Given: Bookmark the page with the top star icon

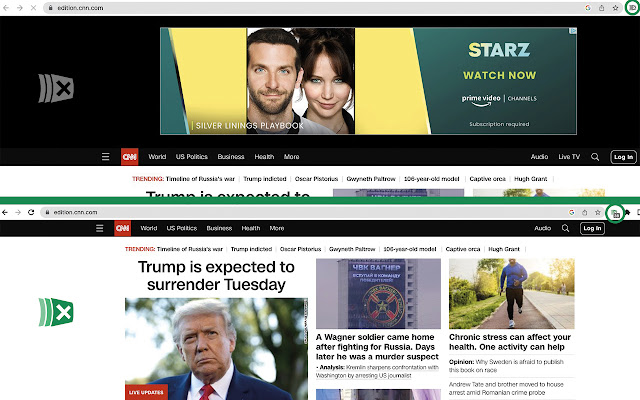Looking at the screenshot, I should (x=615, y=8).
